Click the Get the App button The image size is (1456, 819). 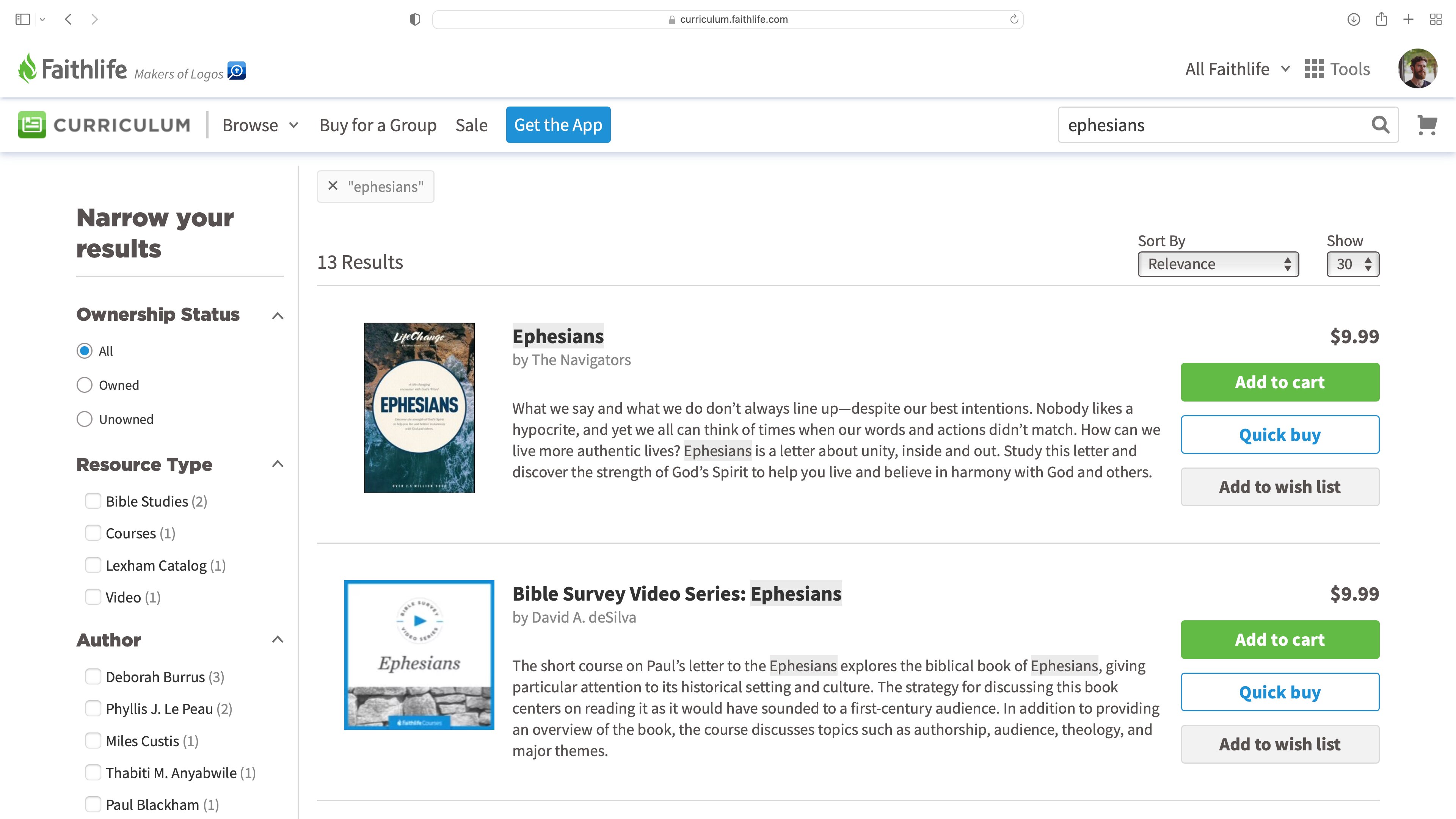(x=558, y=124)
